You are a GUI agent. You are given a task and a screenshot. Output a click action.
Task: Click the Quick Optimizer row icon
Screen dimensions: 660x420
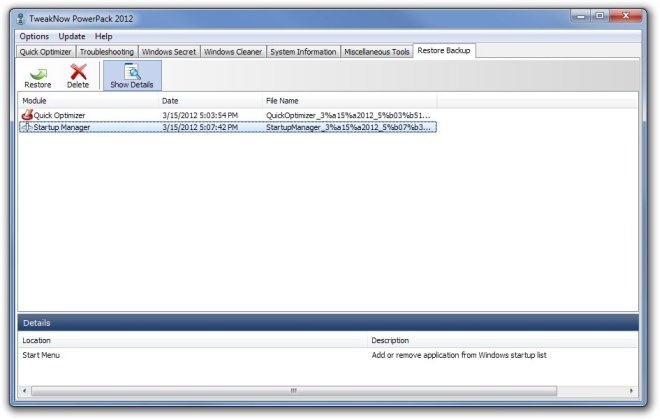tap(27, 114)
